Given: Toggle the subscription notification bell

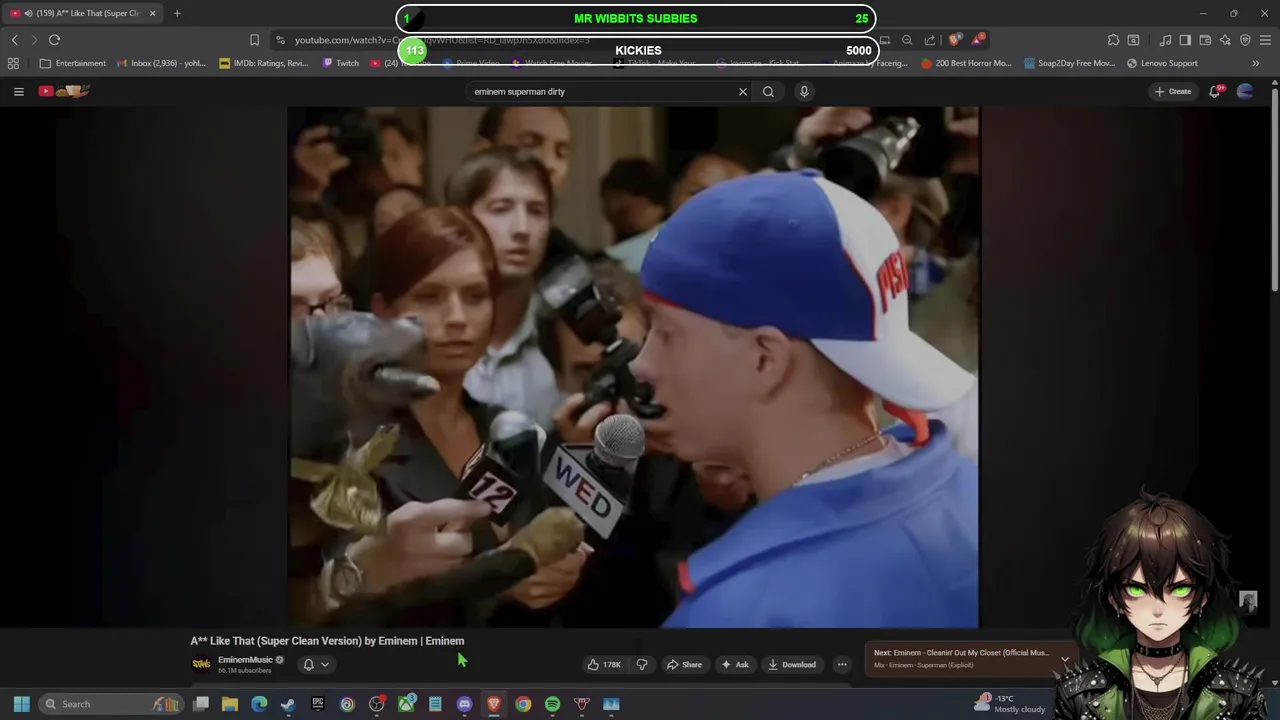Looking at the screenshot, I should [308, 664].
